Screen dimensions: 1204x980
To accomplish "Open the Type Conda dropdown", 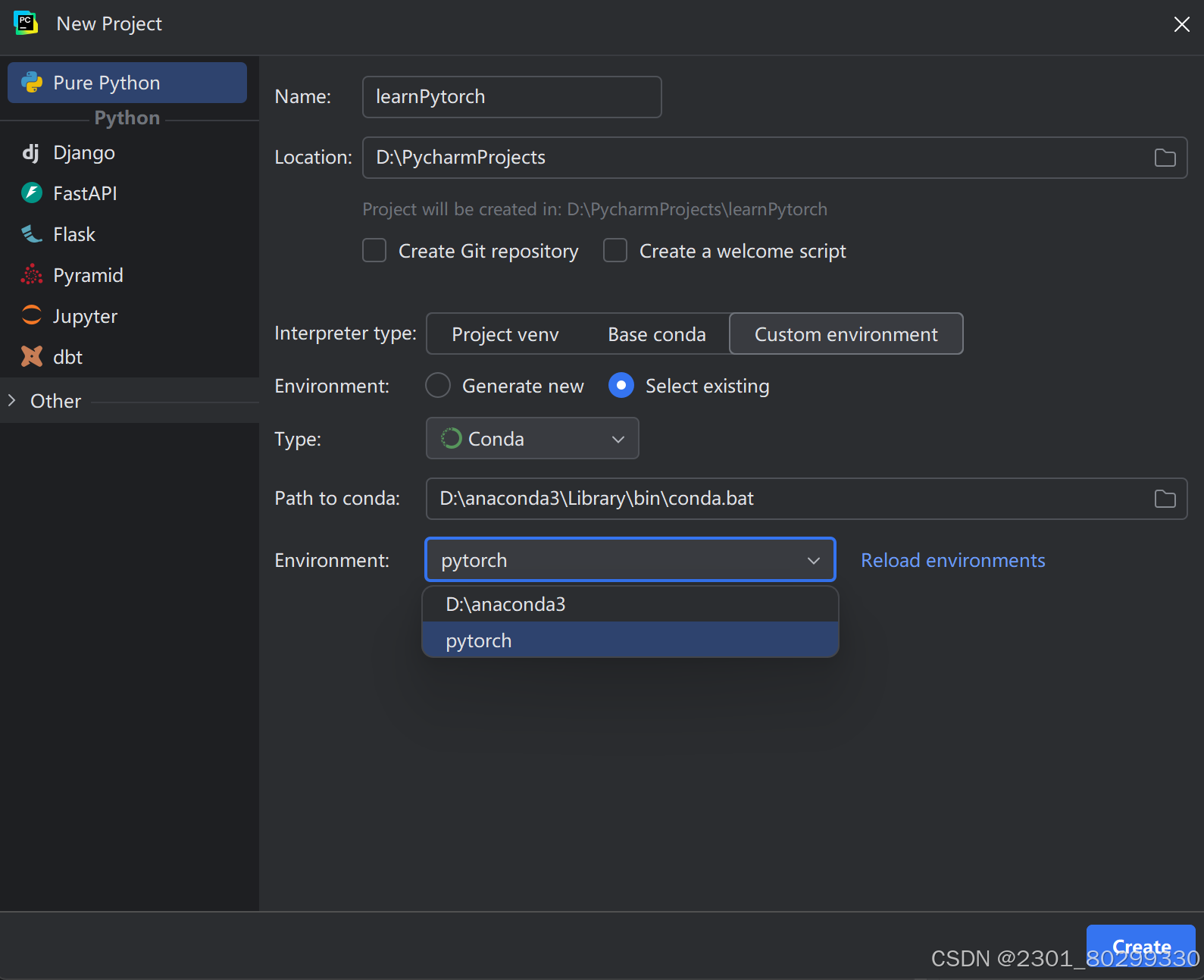I will [x=533, y=439].
